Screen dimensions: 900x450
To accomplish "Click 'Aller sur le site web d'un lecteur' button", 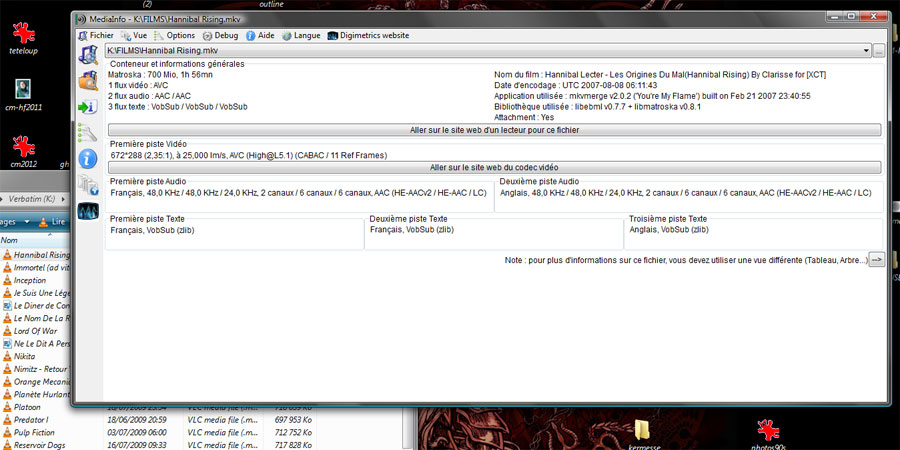I will pos(494,130).
